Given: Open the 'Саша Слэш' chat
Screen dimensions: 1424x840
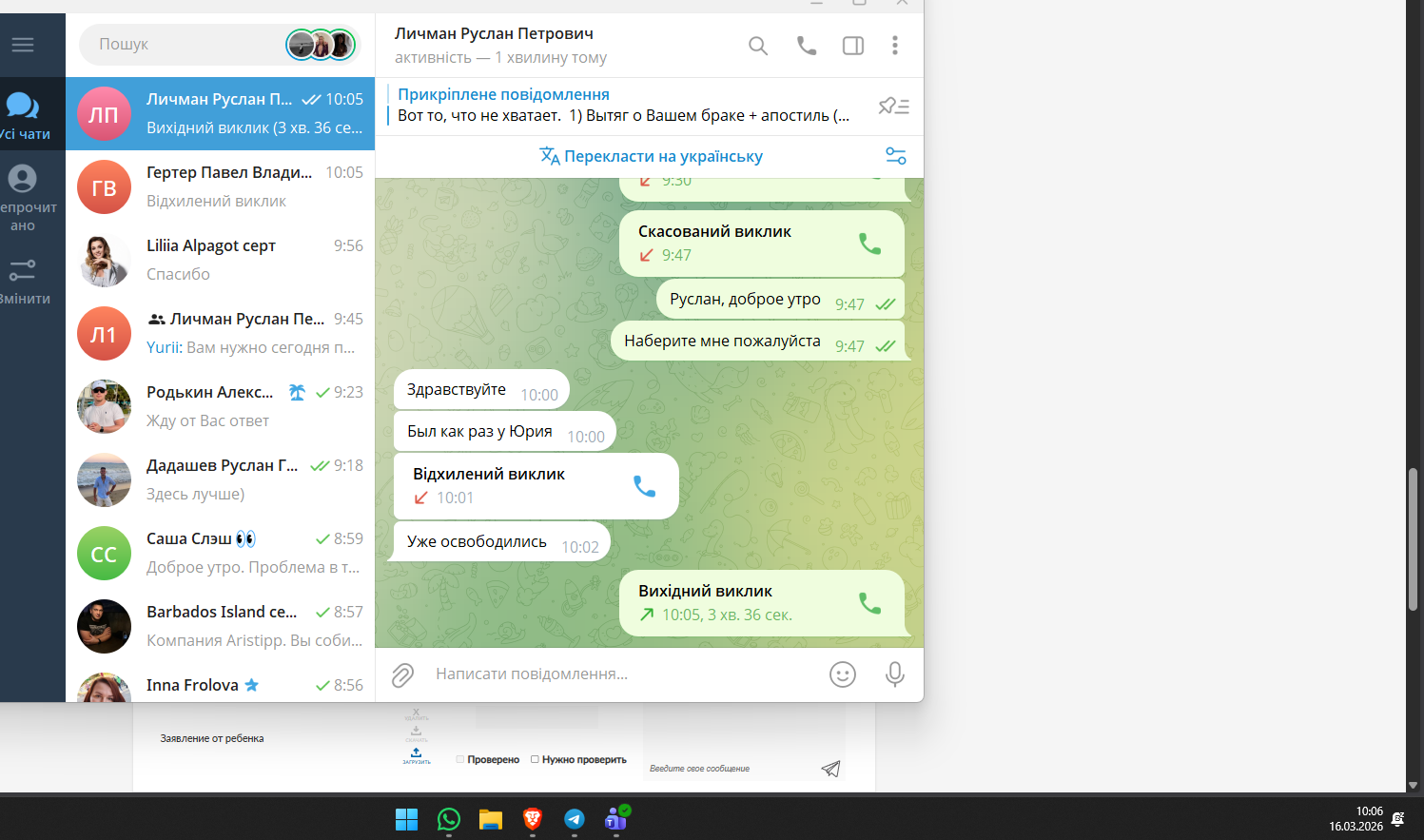Looking at the screenshot, I should [x=221, y=553].
